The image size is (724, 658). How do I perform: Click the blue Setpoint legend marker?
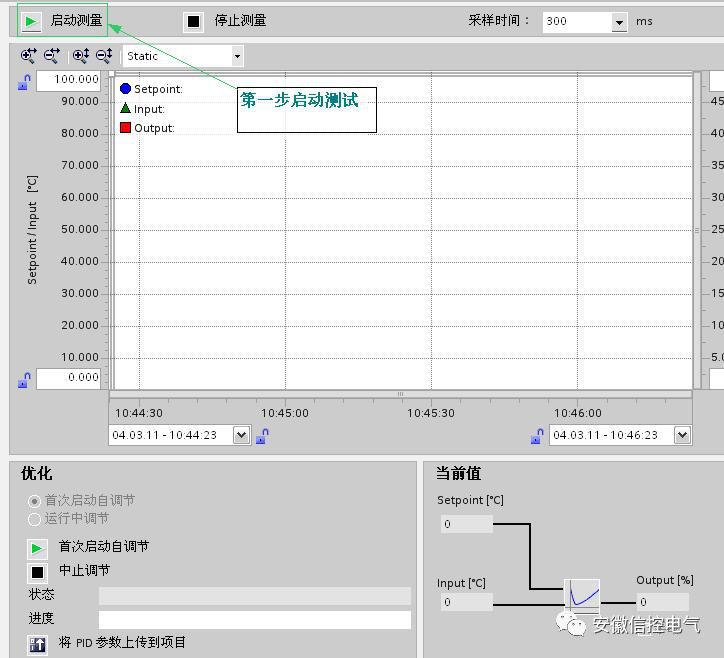click(125, 88)
